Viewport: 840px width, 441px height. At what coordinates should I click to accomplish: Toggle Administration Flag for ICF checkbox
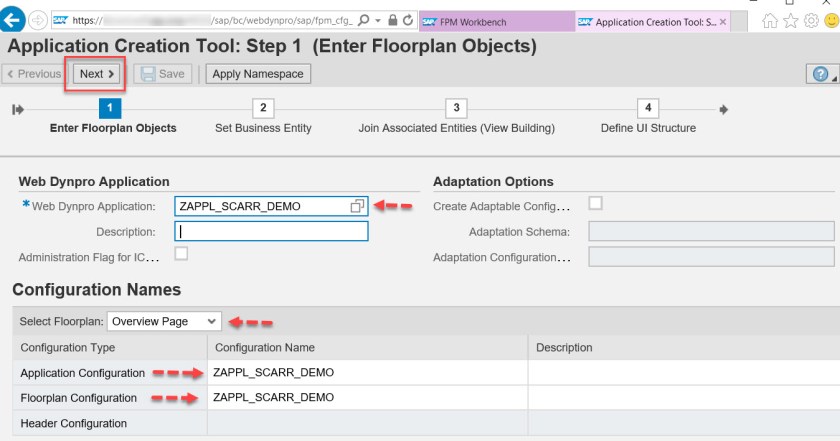(x=181, y=254)
